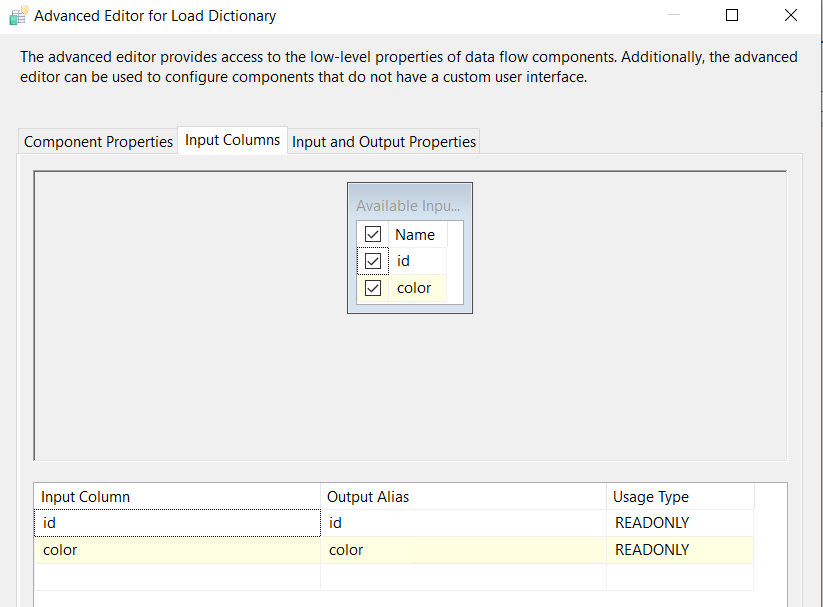Click the Name header in available inputs
The image size is (823, 607).
coord(415,235)
